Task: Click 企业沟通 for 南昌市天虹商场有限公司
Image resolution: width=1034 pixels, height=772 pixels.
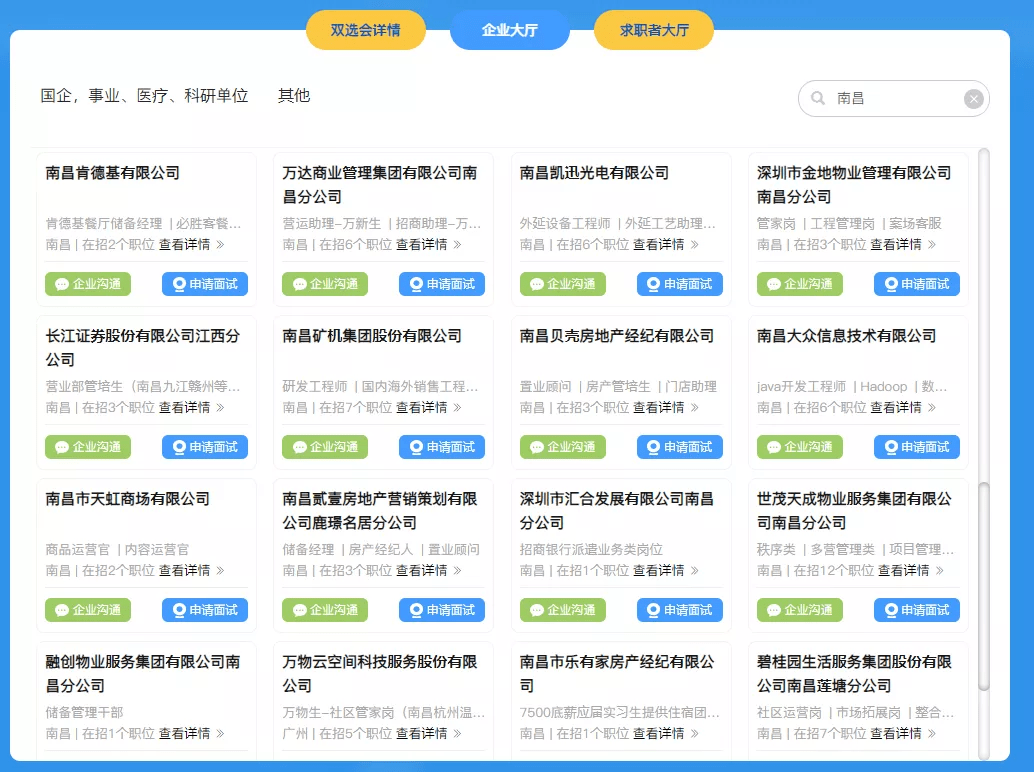Action: click(88, 610)
